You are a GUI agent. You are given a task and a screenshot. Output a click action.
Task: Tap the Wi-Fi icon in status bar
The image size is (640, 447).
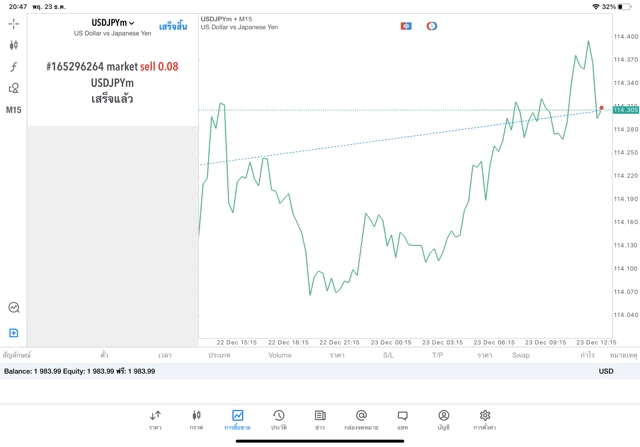(x=596, y=7)
